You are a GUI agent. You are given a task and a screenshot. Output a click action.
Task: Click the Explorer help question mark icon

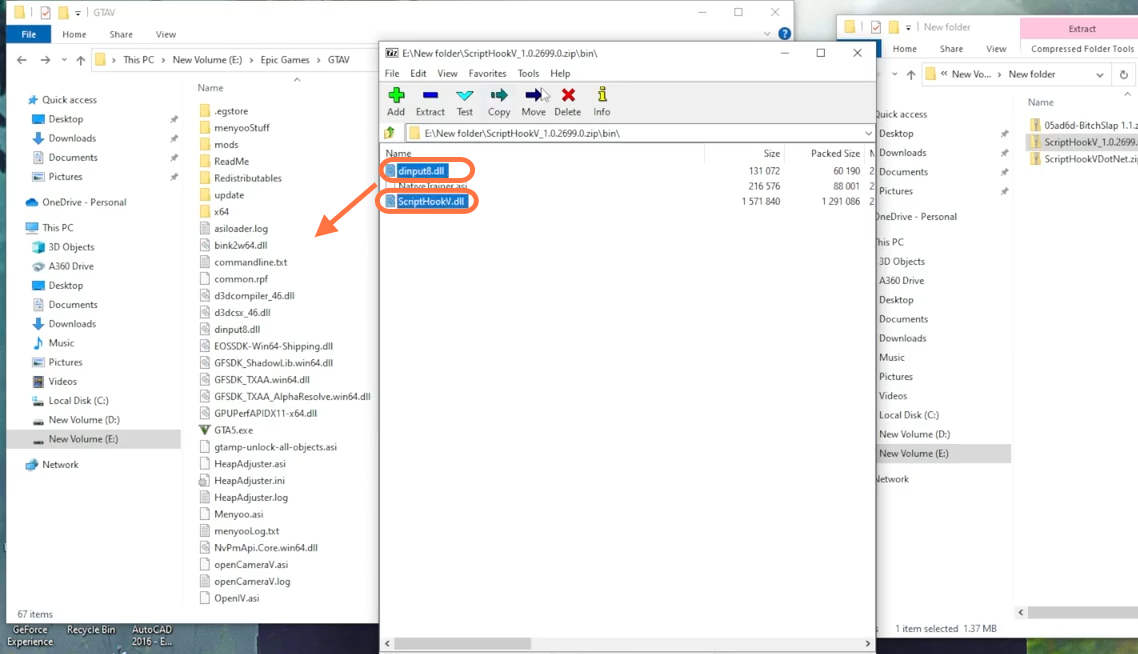(x=784, y=33)
